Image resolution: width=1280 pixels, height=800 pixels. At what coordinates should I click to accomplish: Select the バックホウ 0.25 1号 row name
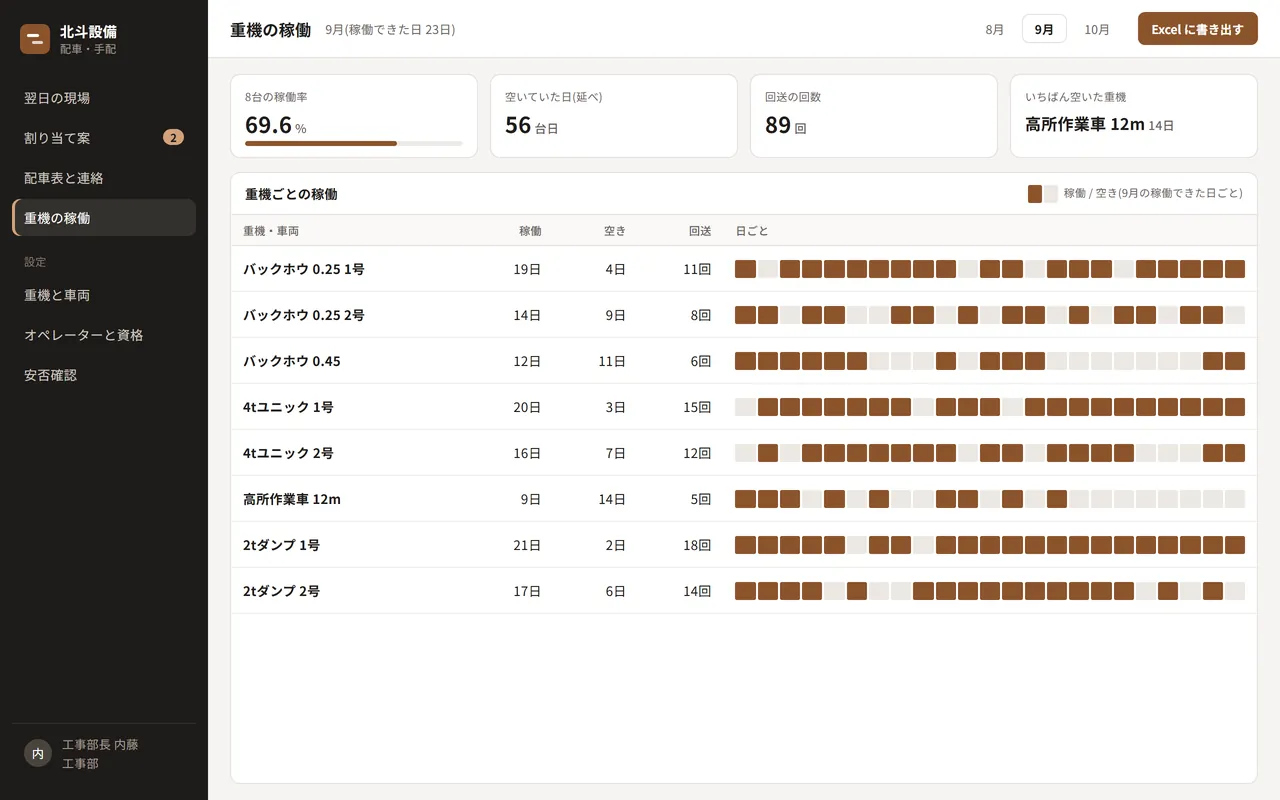[303, 269]
